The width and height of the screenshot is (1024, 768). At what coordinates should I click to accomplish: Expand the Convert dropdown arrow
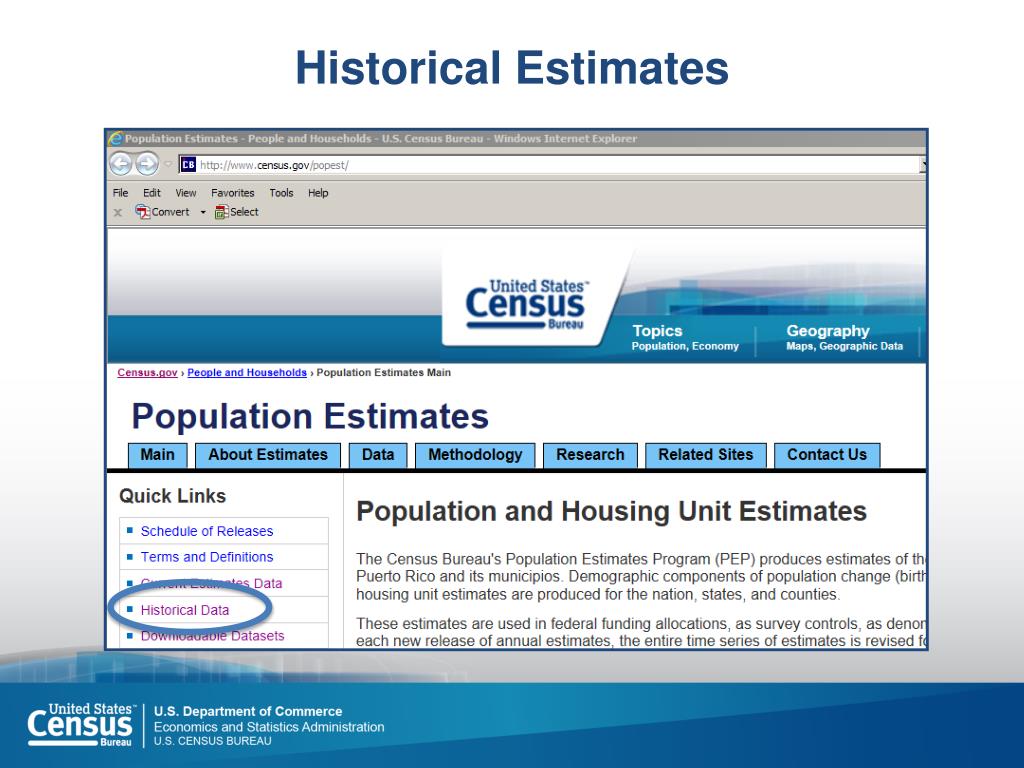point(203,212)
